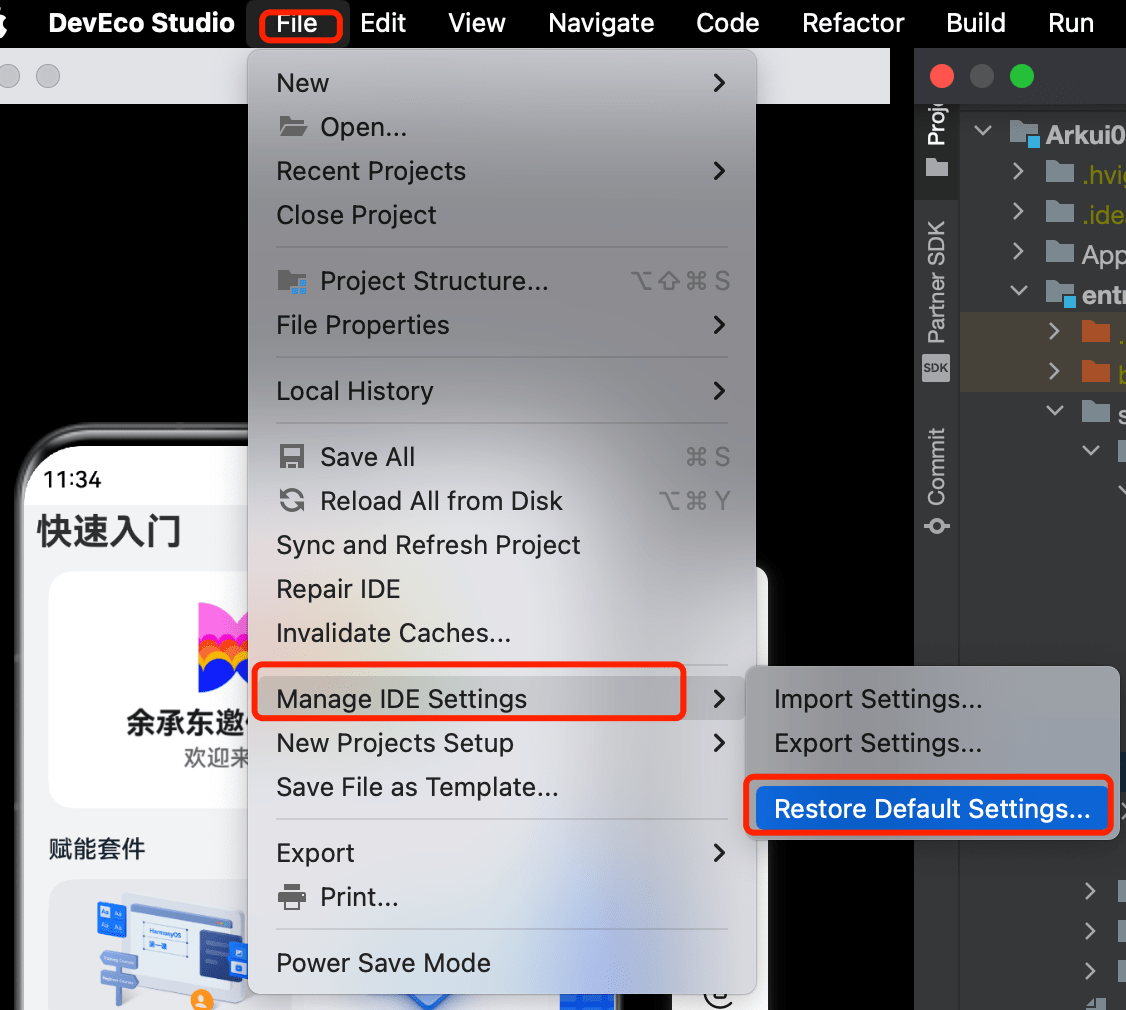
Task: Open the Navigate menu
Action: pos(601,23)
